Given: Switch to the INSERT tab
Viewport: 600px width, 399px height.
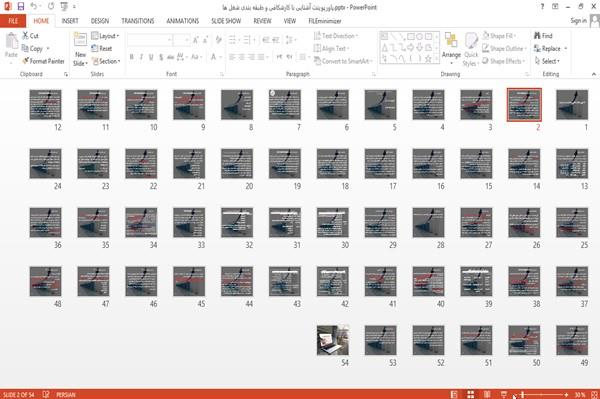Looking at the screenshot, I should pos(70,21).
